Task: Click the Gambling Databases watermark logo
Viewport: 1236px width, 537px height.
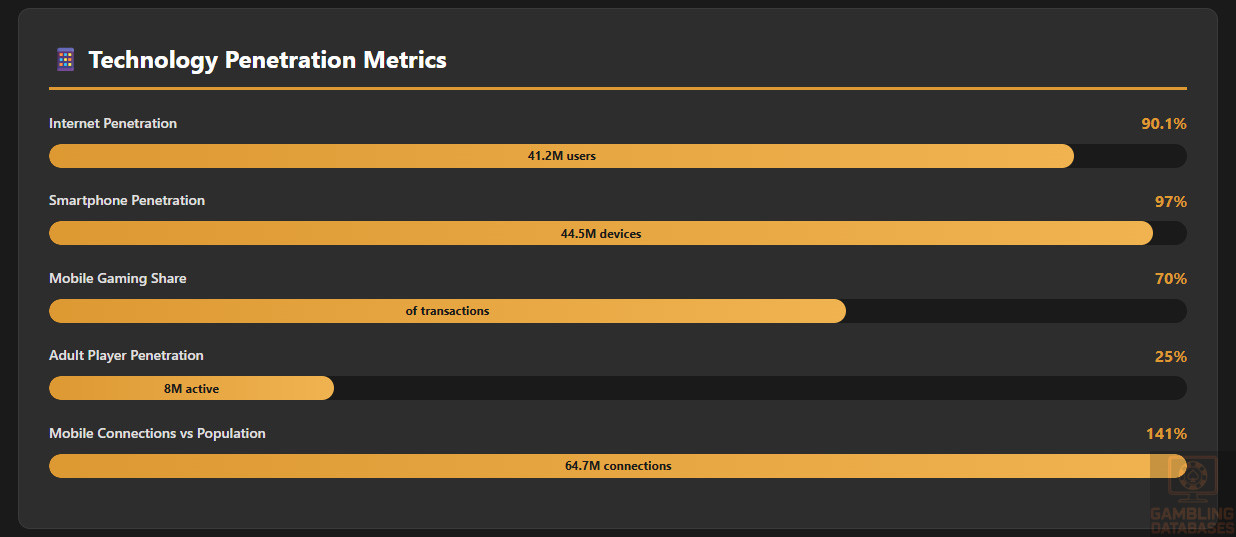Action: tap(1193, 479)
